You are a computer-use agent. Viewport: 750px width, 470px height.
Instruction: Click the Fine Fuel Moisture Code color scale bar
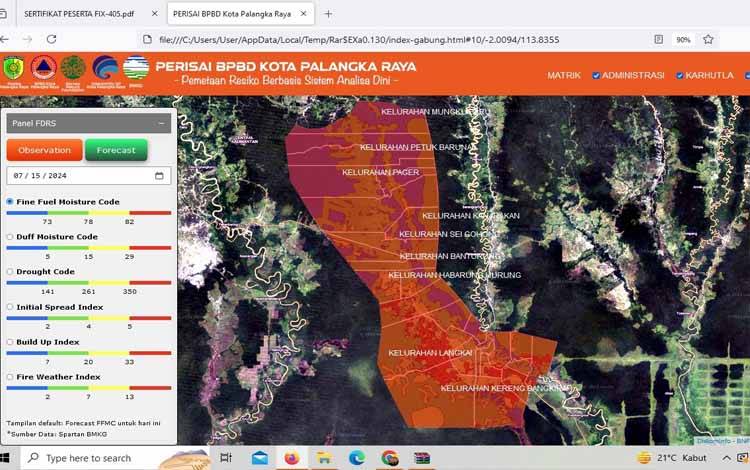point(88,213)
